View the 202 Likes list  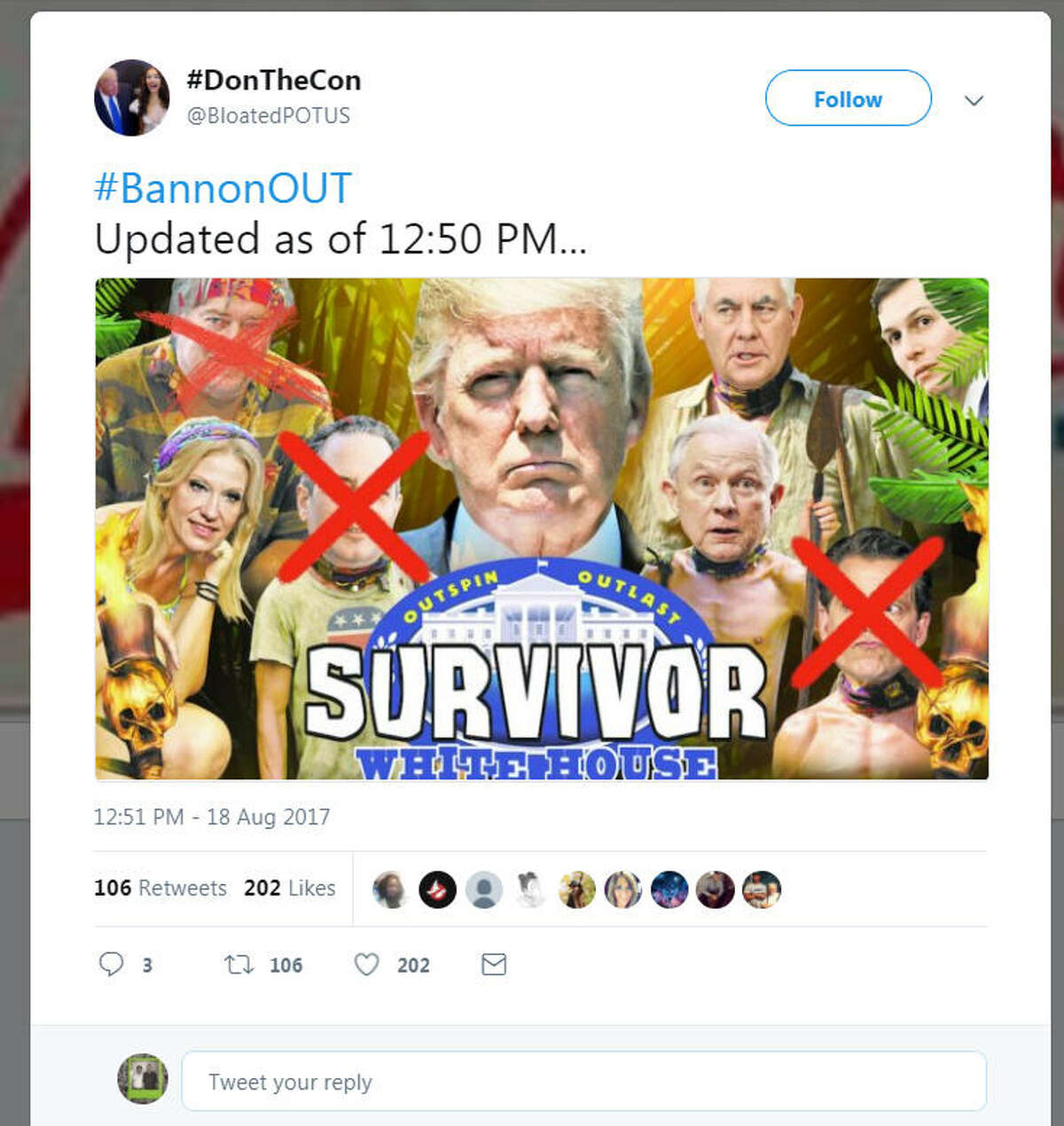pos(290,888)
